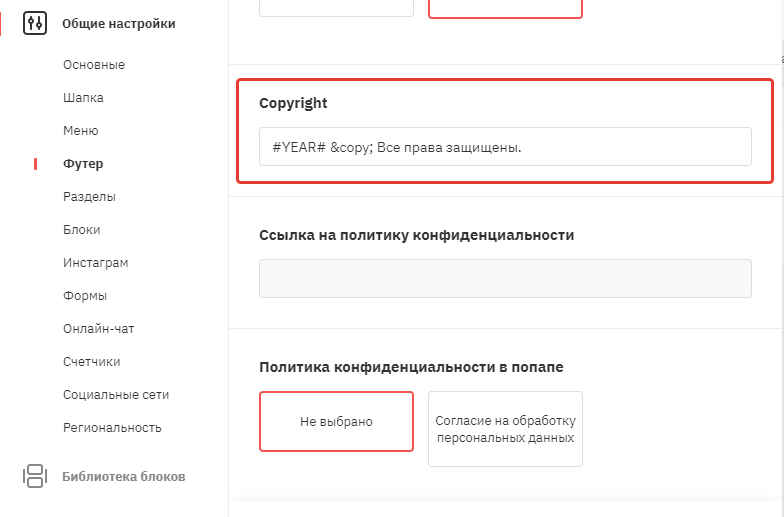Image resolution: width=784 pixels, height=517 pixels.
Task: Select the Меню sidebar item
Action: click(80, 131)
